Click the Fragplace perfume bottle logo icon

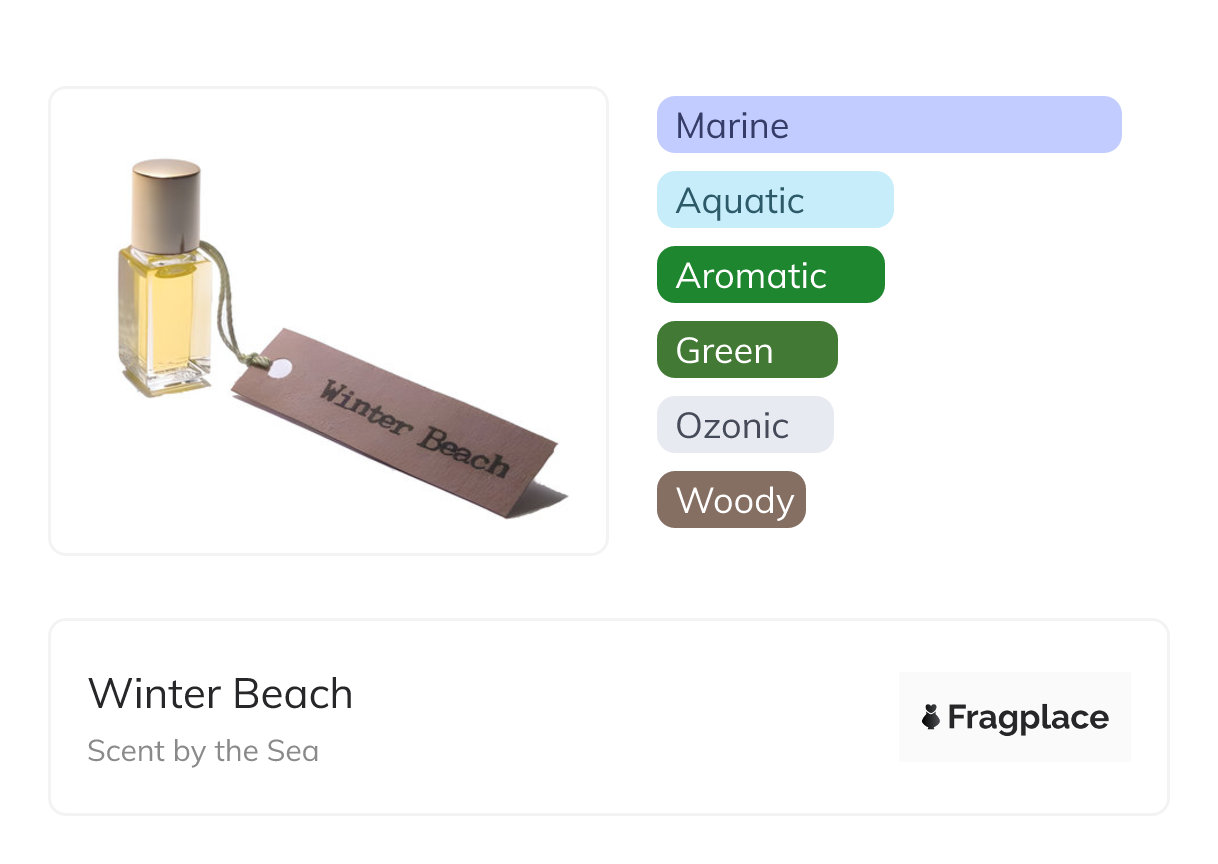(931, 717)
